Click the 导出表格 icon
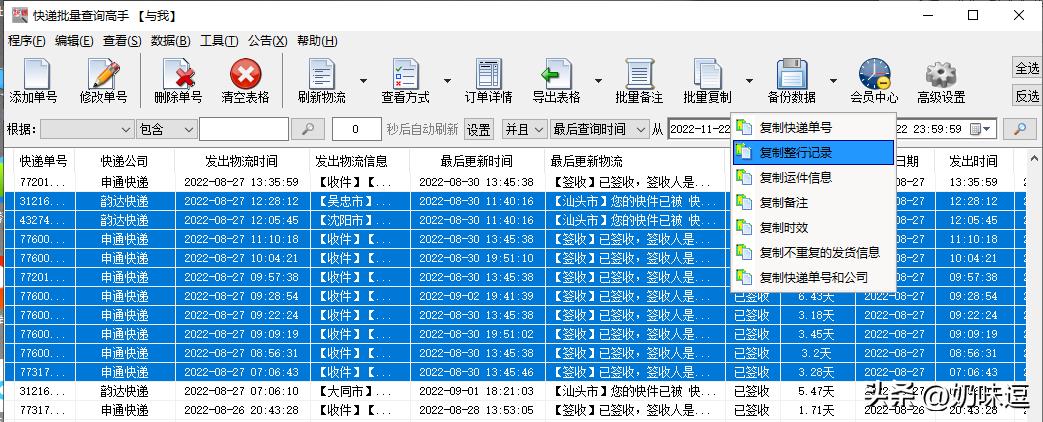Image resolution: width=1043 pixels, height=422 pixels. click(x=555, y=74)
